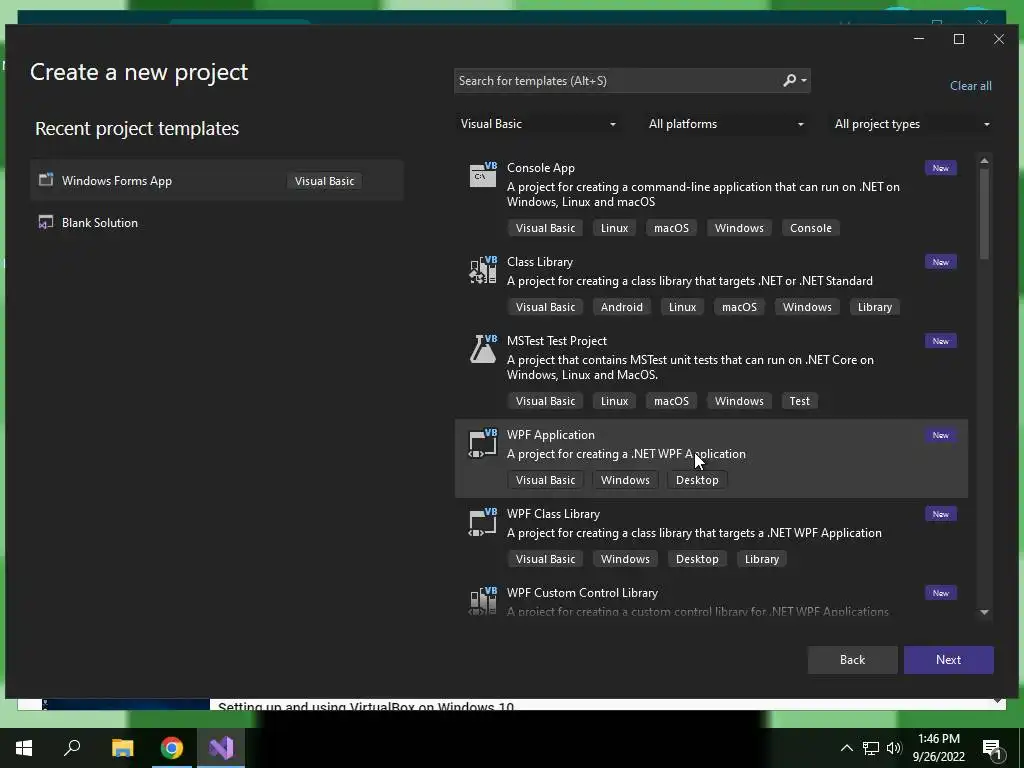Select the WPF Custom Control Library title

point(583,593)
